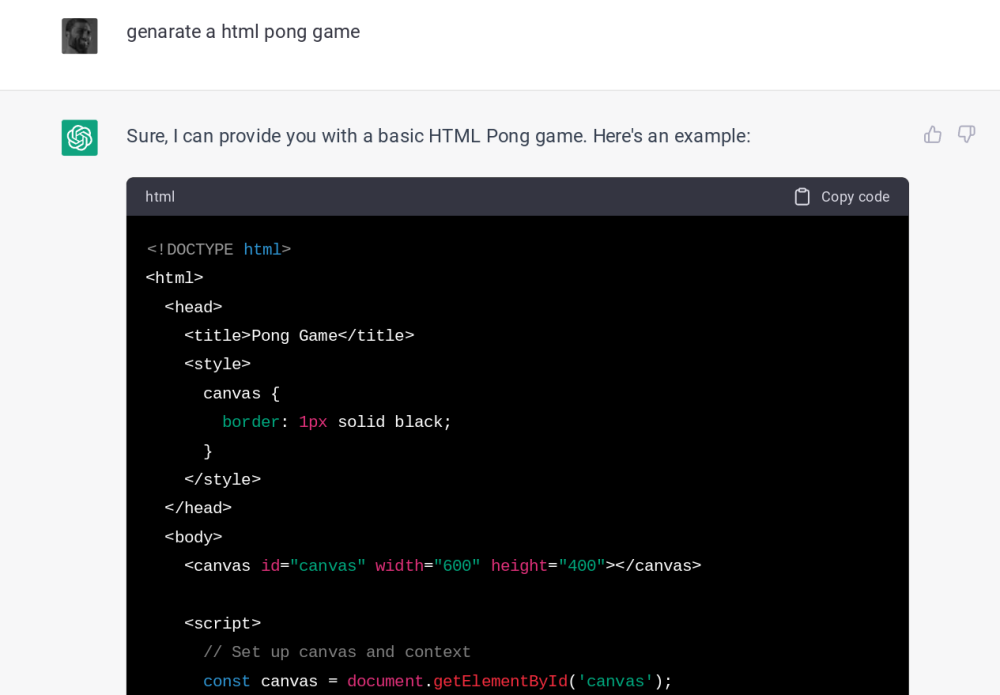Click the '<!DOCTYPE html>' code line
1000x695 pixels.
(x=219, y=249)
